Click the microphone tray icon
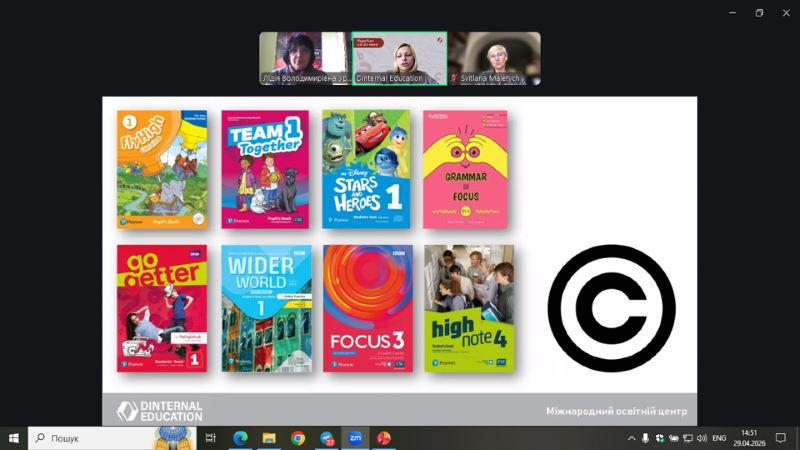800x450 pixels. click(x=645, y=438)
